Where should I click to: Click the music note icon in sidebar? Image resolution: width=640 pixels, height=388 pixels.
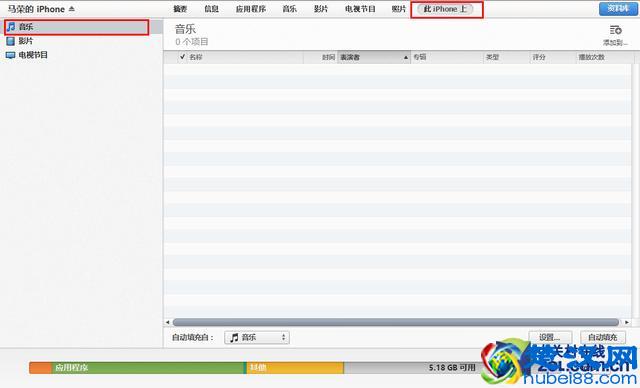pos(11,27)
